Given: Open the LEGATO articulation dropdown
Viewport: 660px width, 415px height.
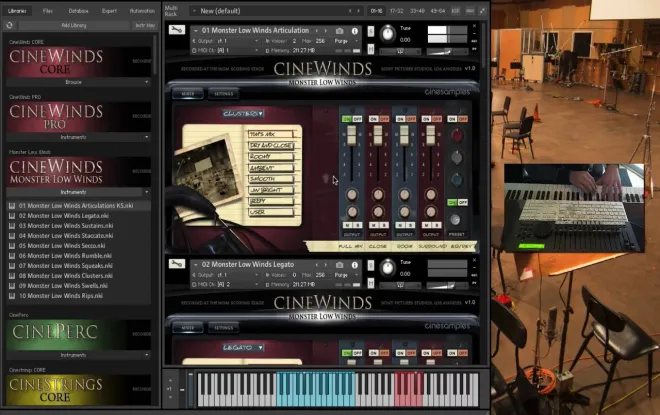Looking at the screenshot, I should pyautogui.click(x=243, y=348).
